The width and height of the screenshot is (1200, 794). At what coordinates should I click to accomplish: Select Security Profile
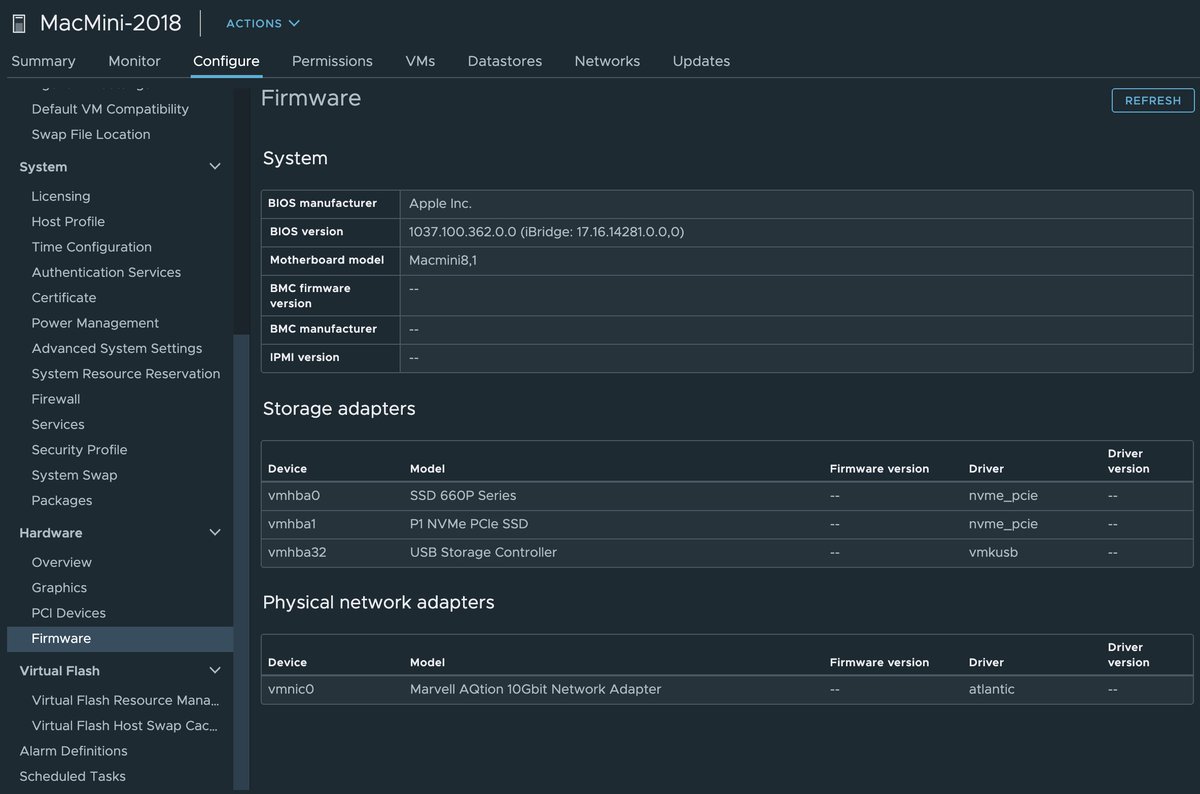[x=79, y=450]
